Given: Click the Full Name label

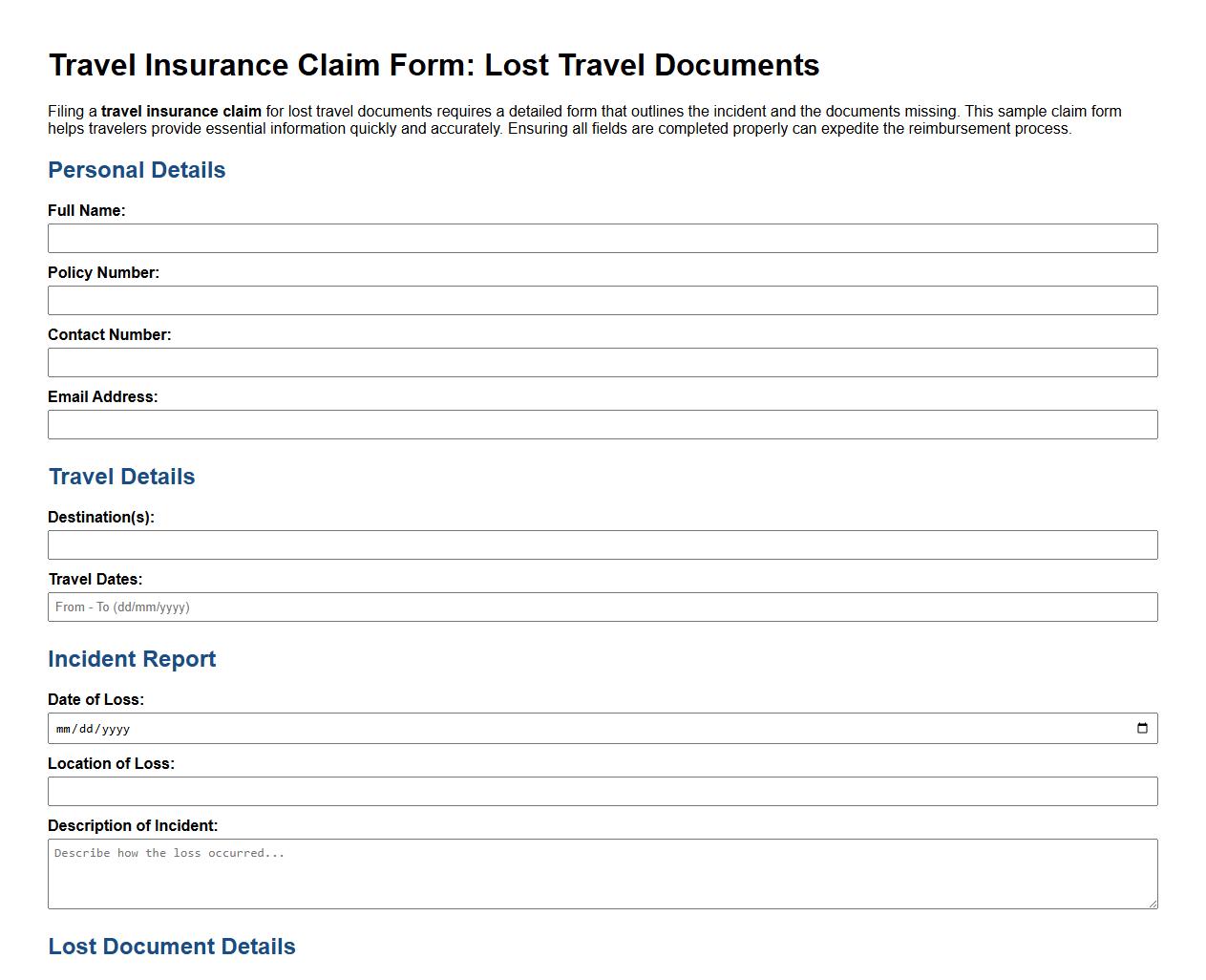Looking at the screenshot, I should pyautogui.click(x=87, y=210).
